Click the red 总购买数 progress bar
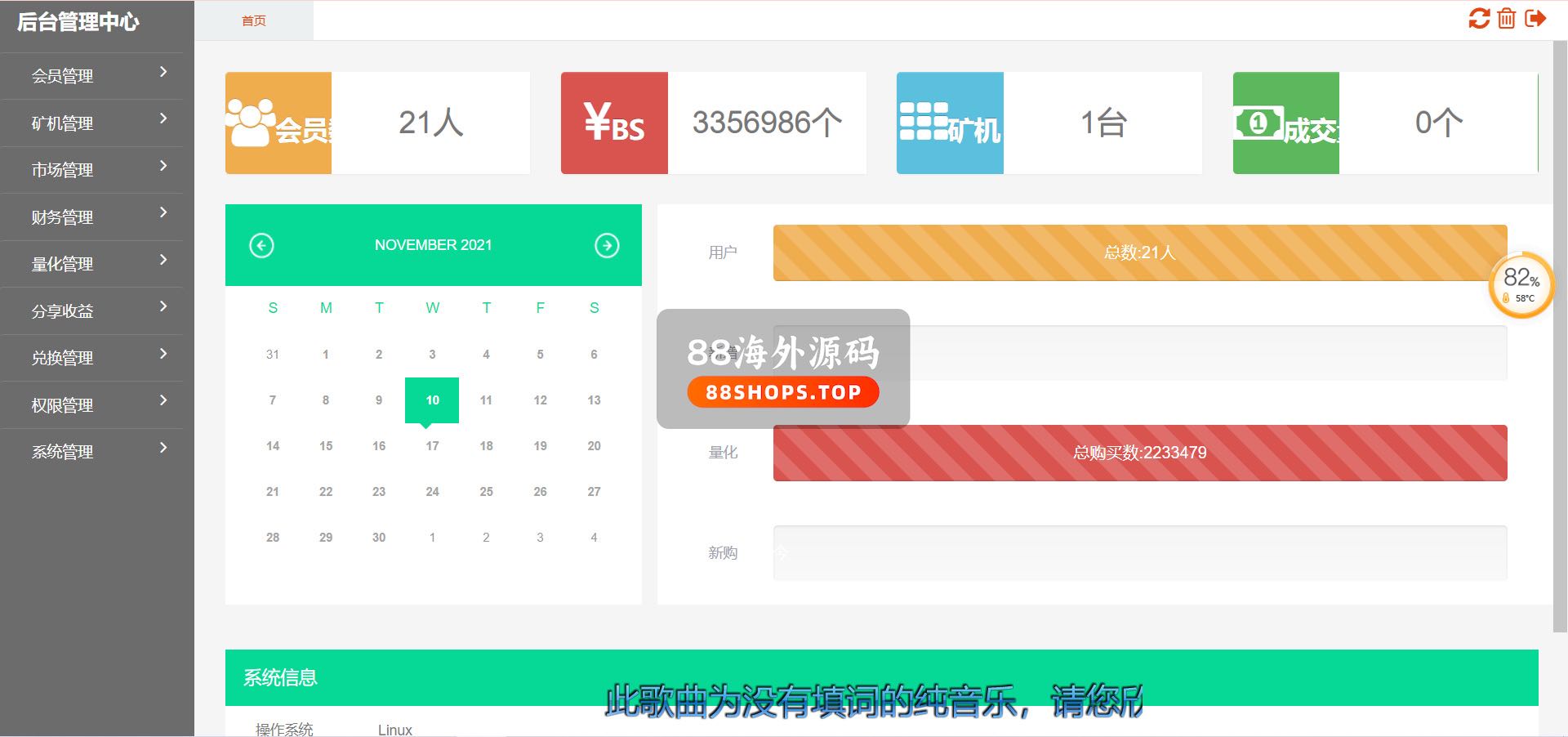The image size is (1568, 737). [x=1139, y=453]
